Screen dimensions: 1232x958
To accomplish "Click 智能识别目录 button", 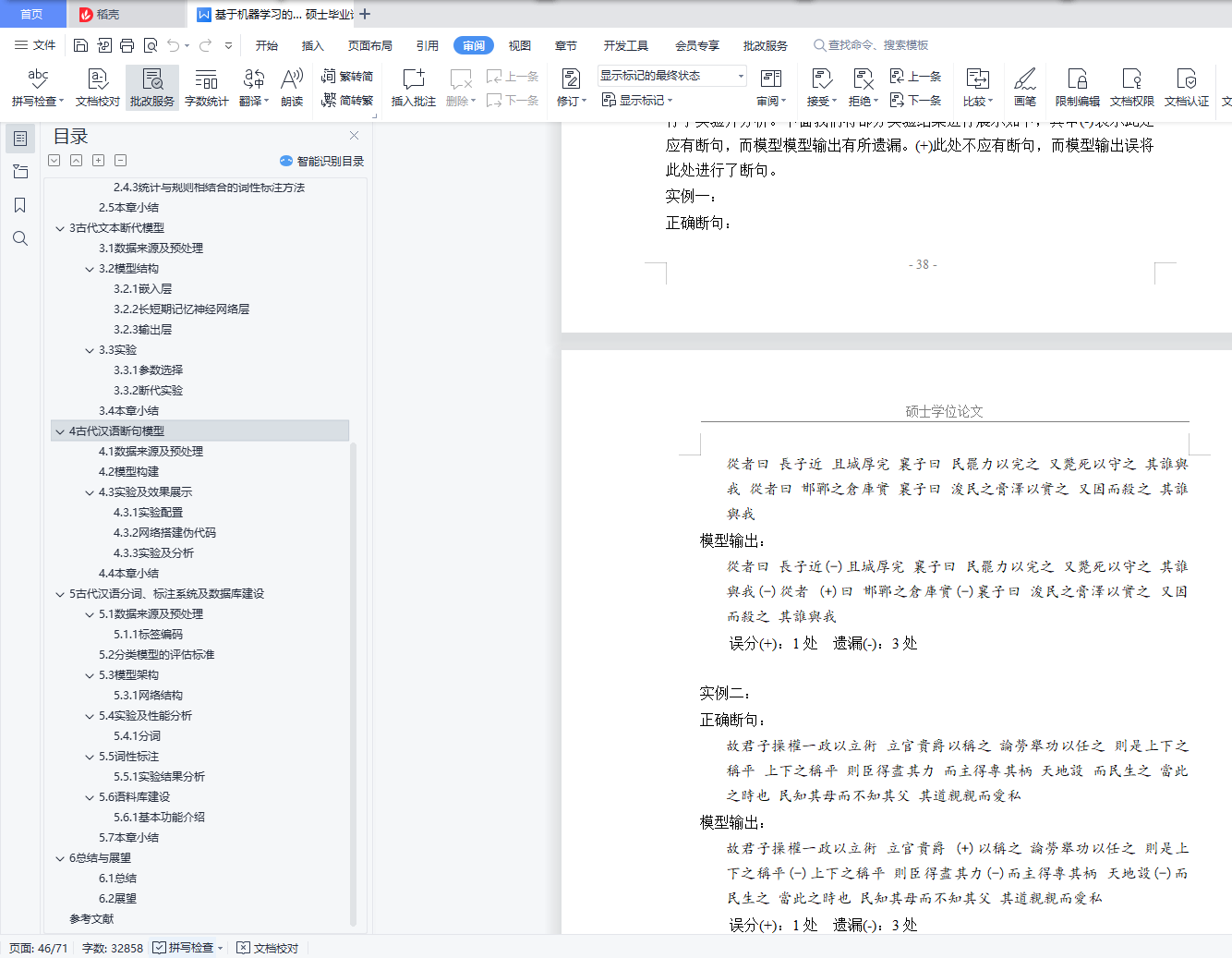I will point(321,161).
